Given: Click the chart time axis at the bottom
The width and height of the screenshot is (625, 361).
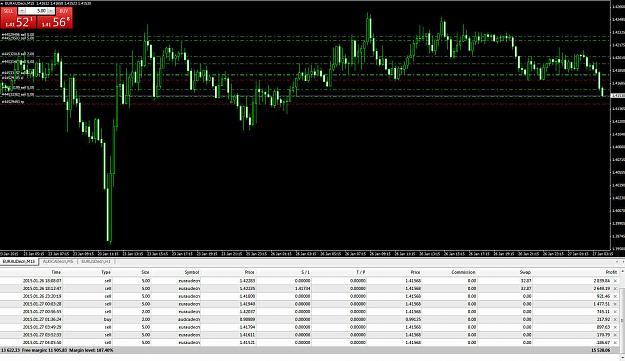Looking at the screenshot, I should 305,254.
